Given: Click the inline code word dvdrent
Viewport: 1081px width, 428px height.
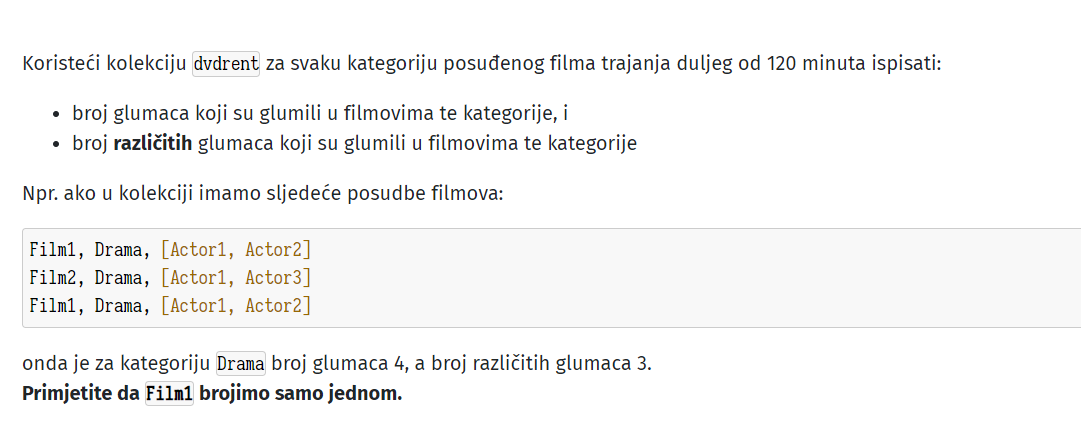Looking at the screenshot, I should (x=226, y=64).
